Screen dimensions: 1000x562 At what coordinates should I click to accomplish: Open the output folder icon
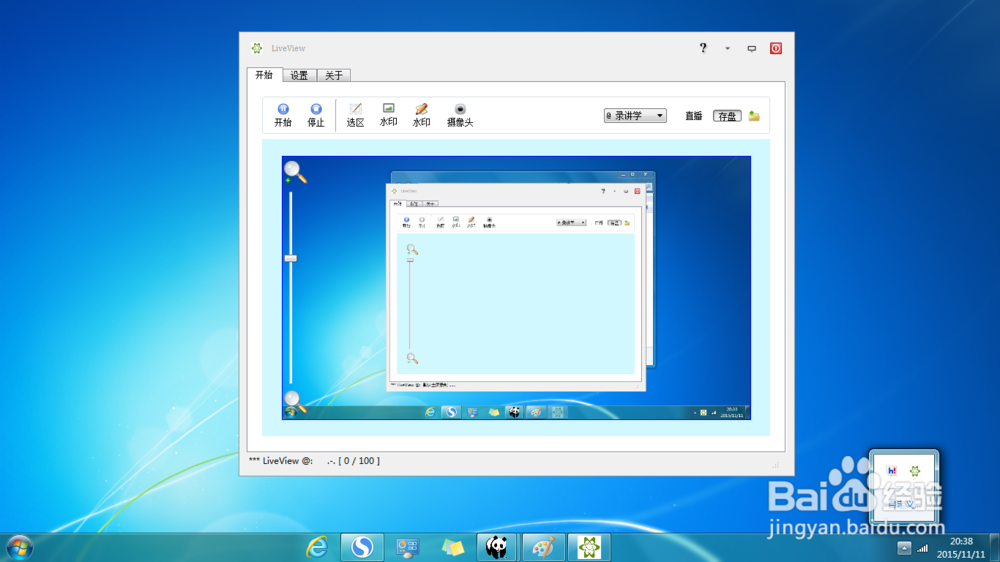click(x=754, y=116)
